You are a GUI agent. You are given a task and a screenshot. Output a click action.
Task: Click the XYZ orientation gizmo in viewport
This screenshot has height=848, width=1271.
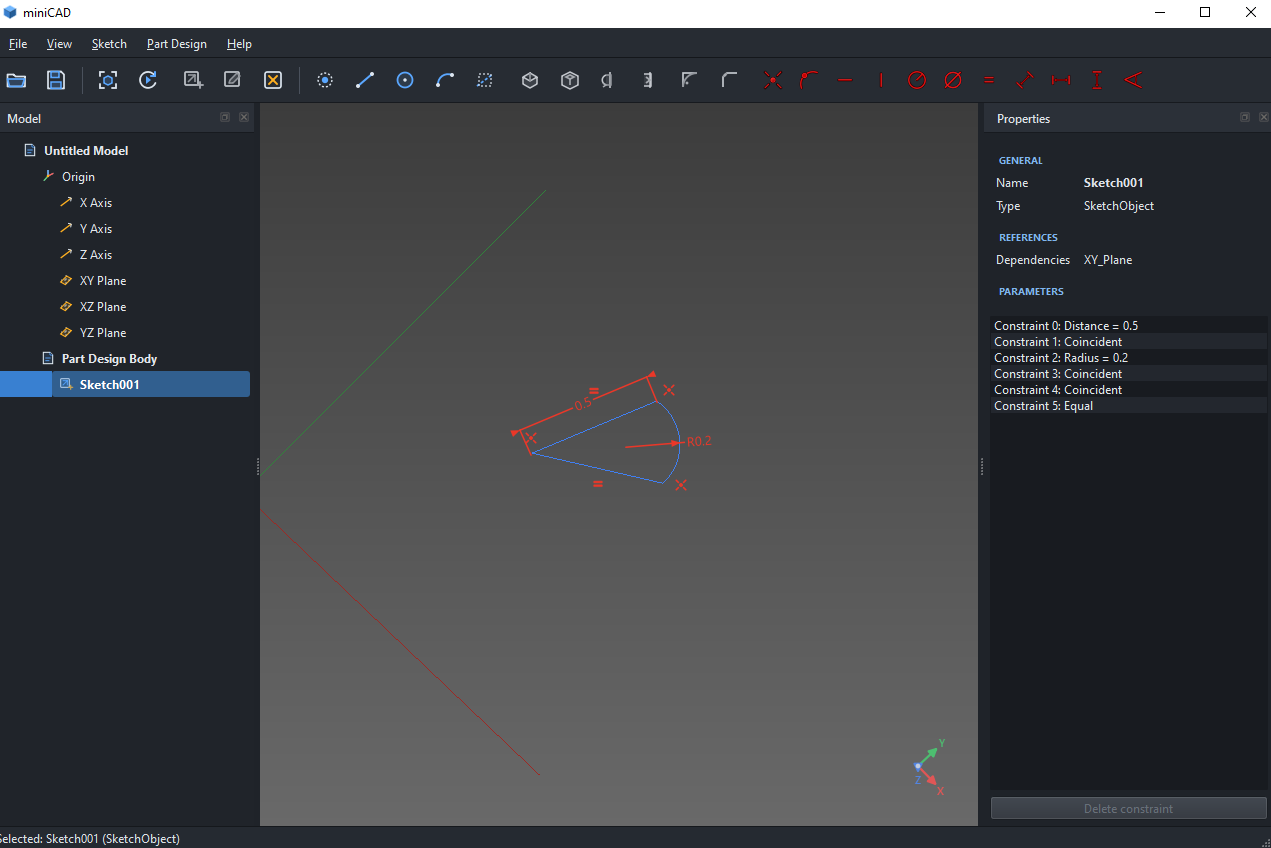coord(929,768)
